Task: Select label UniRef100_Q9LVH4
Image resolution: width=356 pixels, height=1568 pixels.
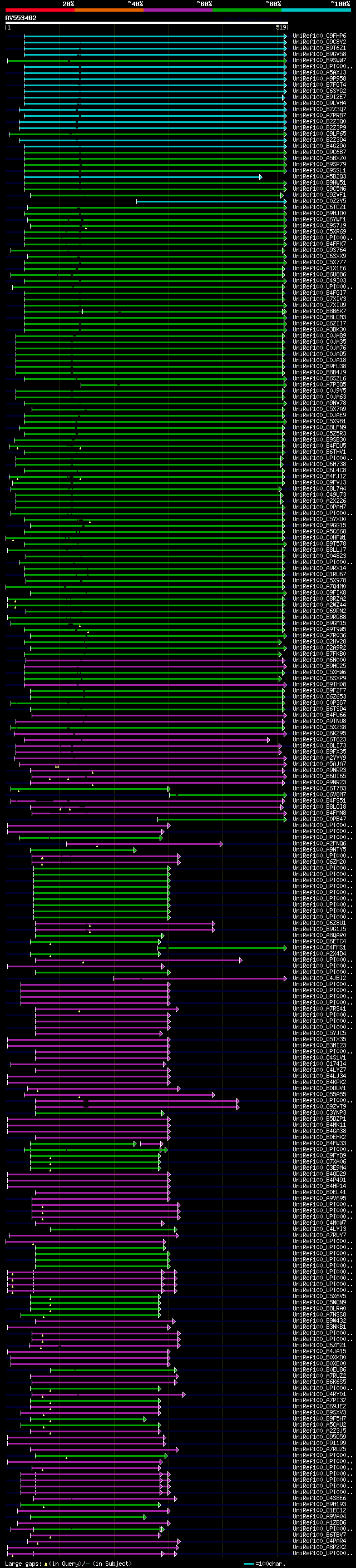Action: tap(319, 103)
